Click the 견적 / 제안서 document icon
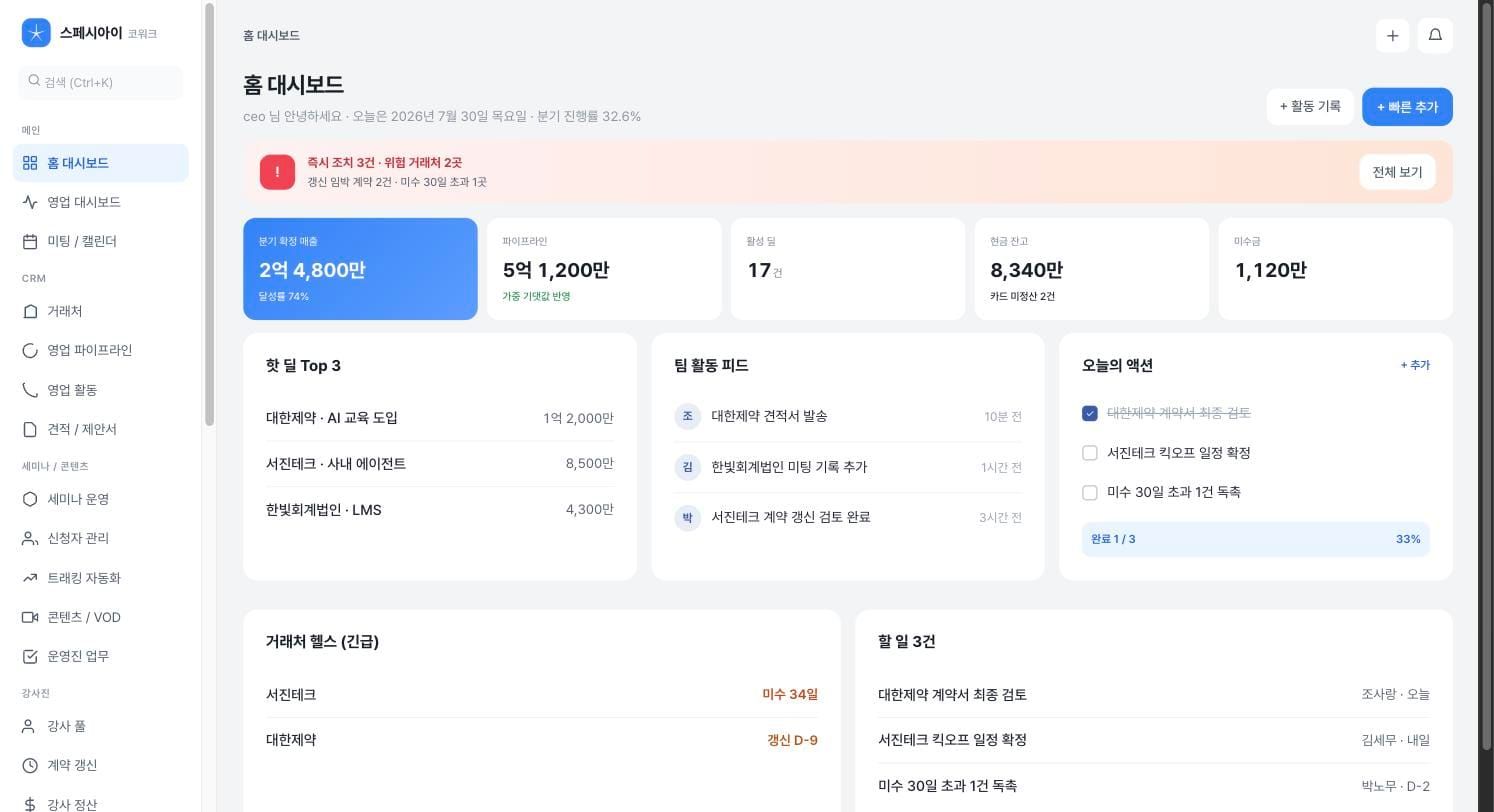Viewport: 1494px width, 812px height. 30,429
